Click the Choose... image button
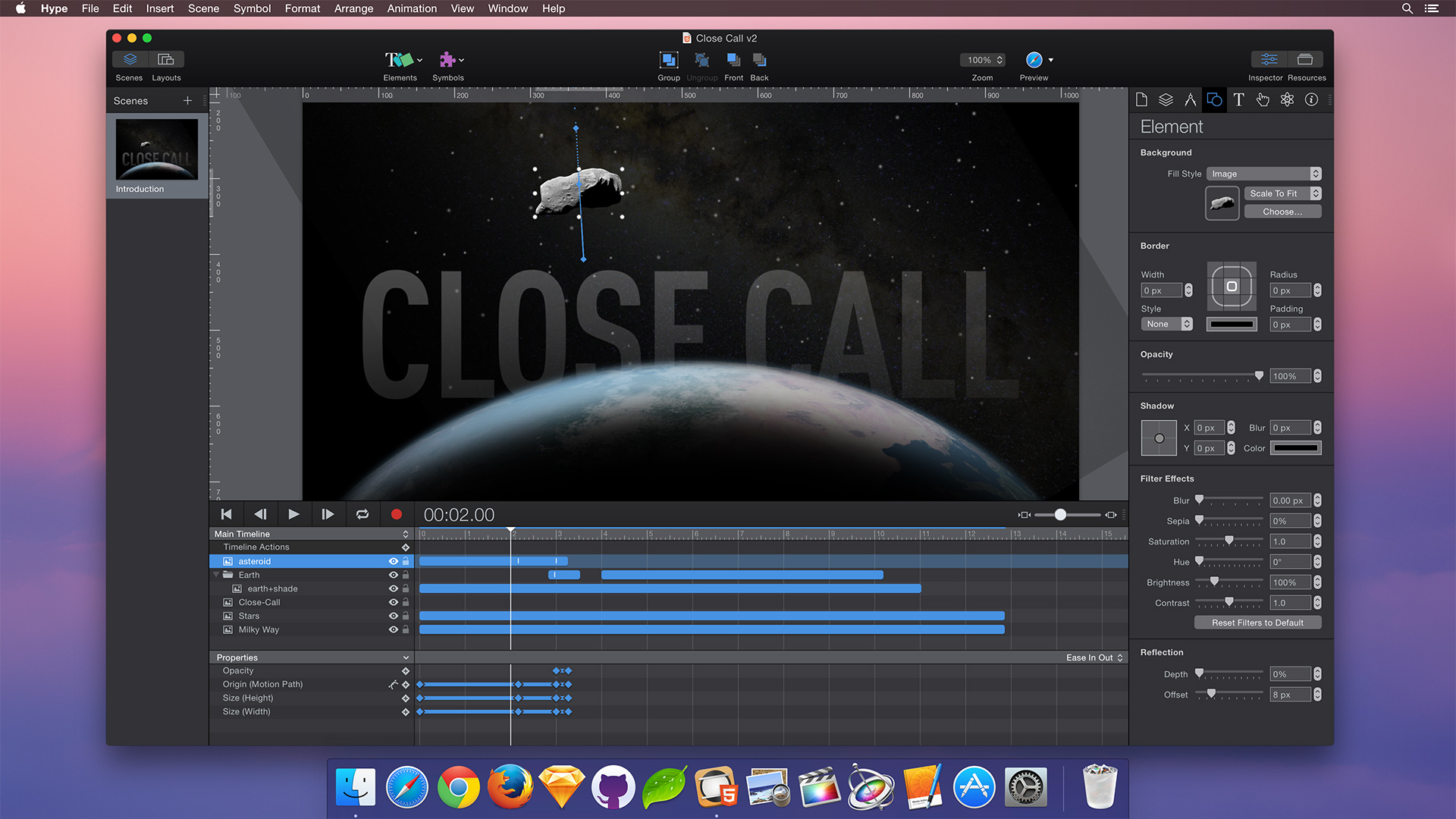The height and width of the screenshot is (819, 1456). coord(1282,212)
